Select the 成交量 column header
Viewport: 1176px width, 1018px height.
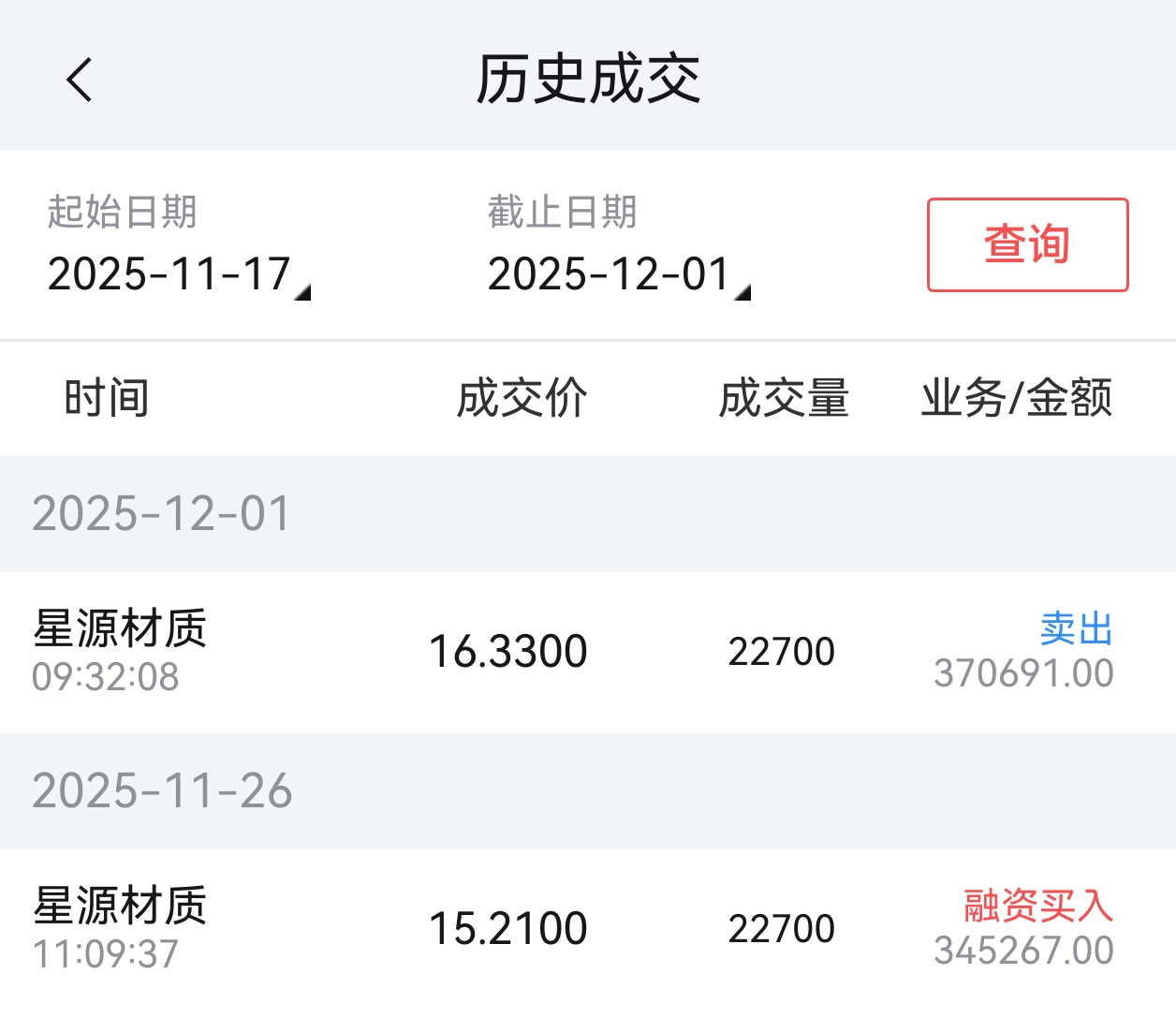784,398
